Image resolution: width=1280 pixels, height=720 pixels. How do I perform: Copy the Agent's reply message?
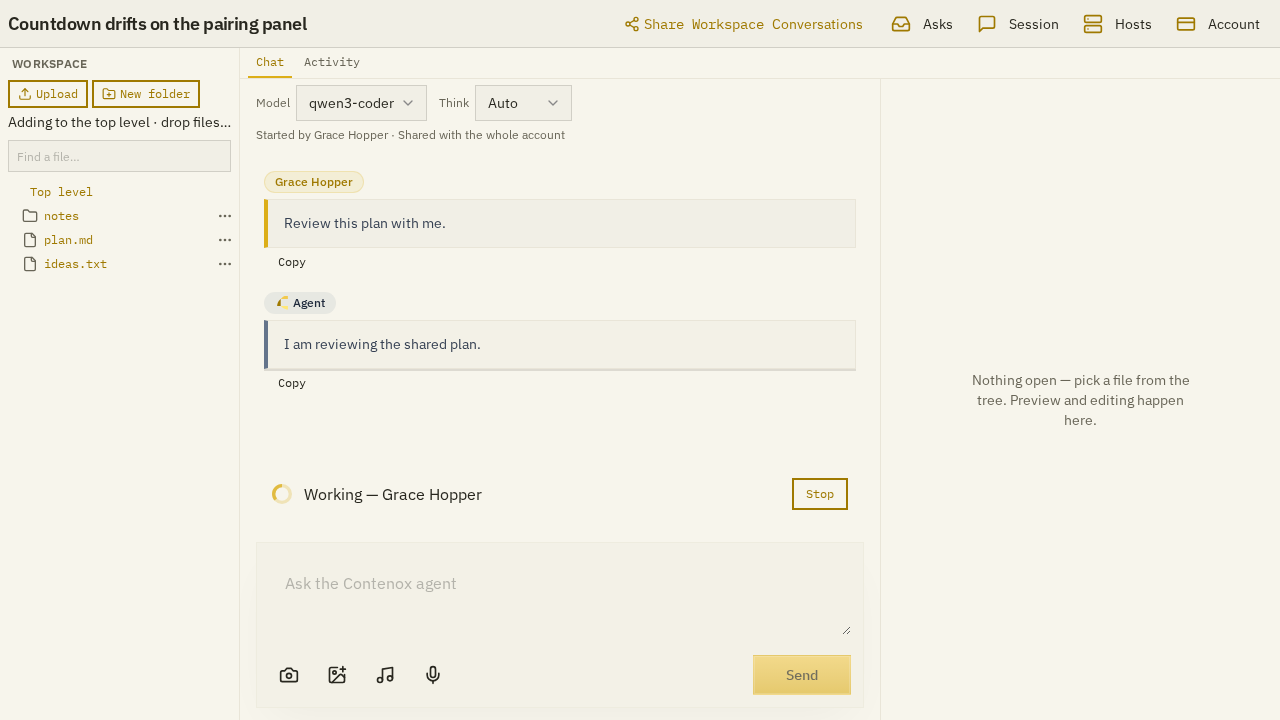292,383
